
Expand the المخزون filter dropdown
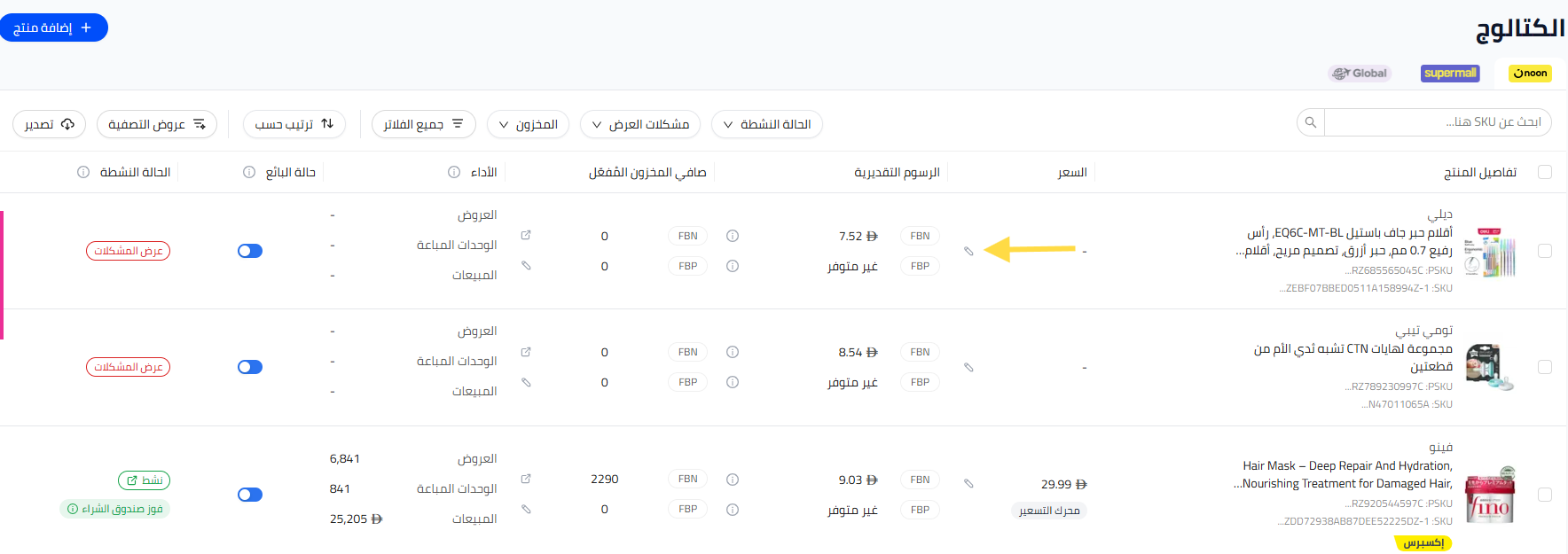point(529,124)
